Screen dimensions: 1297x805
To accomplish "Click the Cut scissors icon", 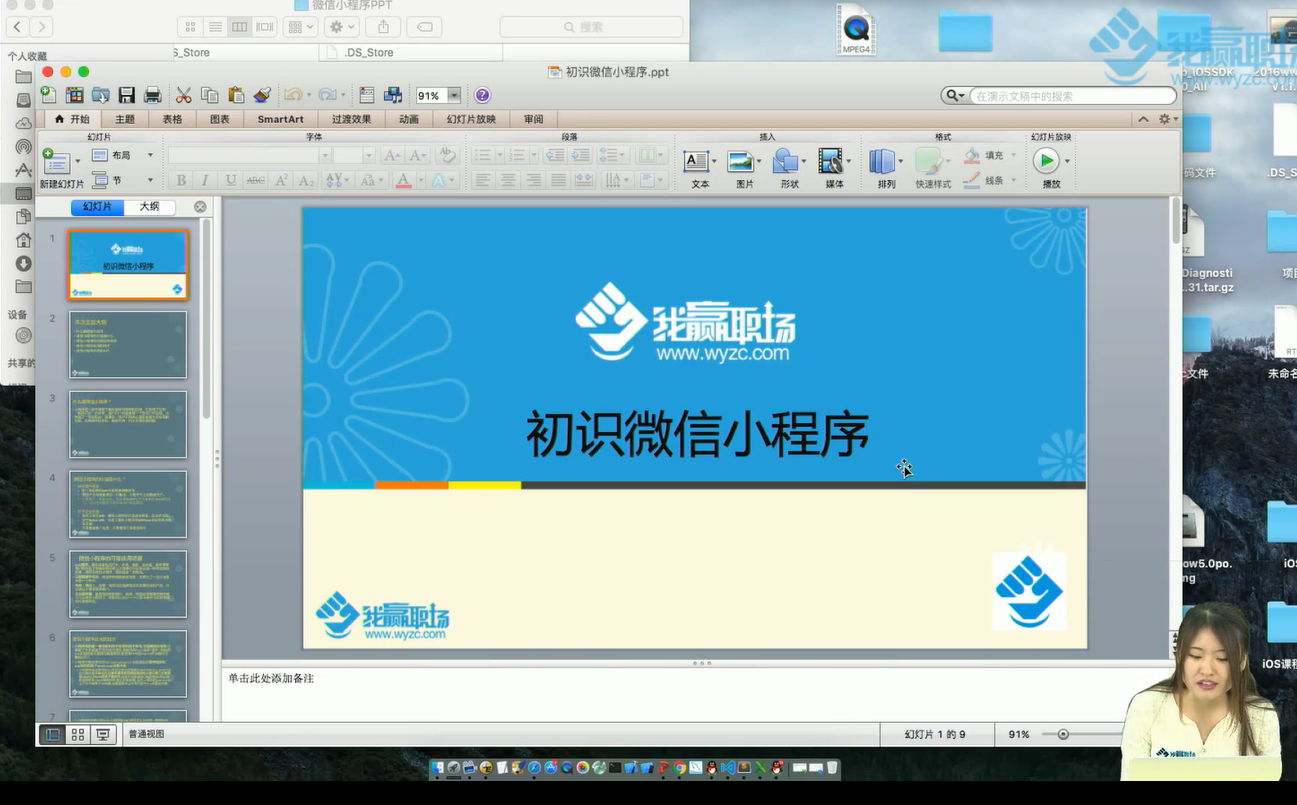I will tap(184, 95).
